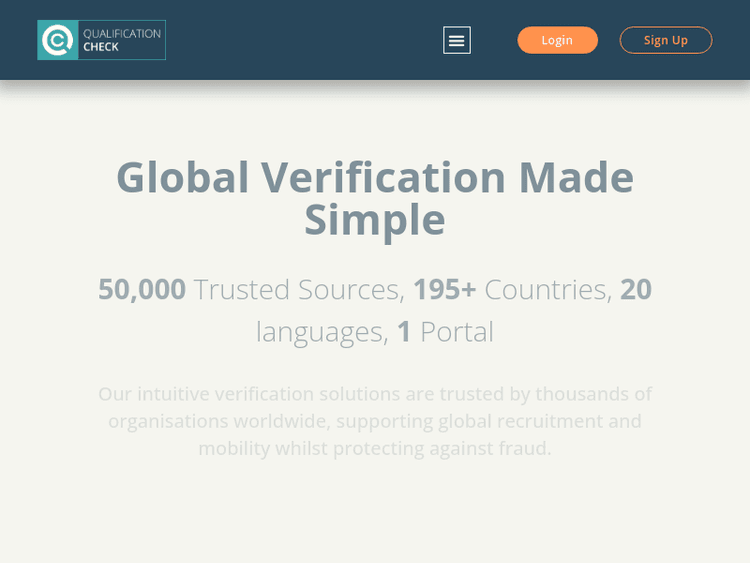
Task: Click the bold '50,000' figure
Action: tap(142, 289)
